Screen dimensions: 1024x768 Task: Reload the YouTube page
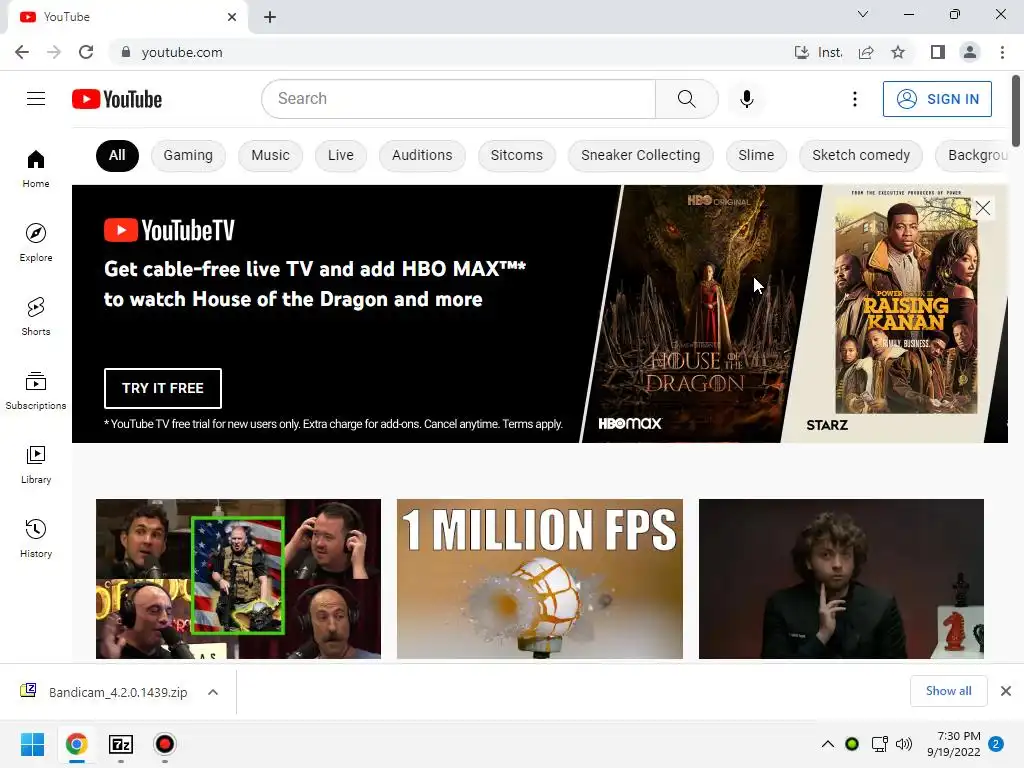tap(86, 52)
